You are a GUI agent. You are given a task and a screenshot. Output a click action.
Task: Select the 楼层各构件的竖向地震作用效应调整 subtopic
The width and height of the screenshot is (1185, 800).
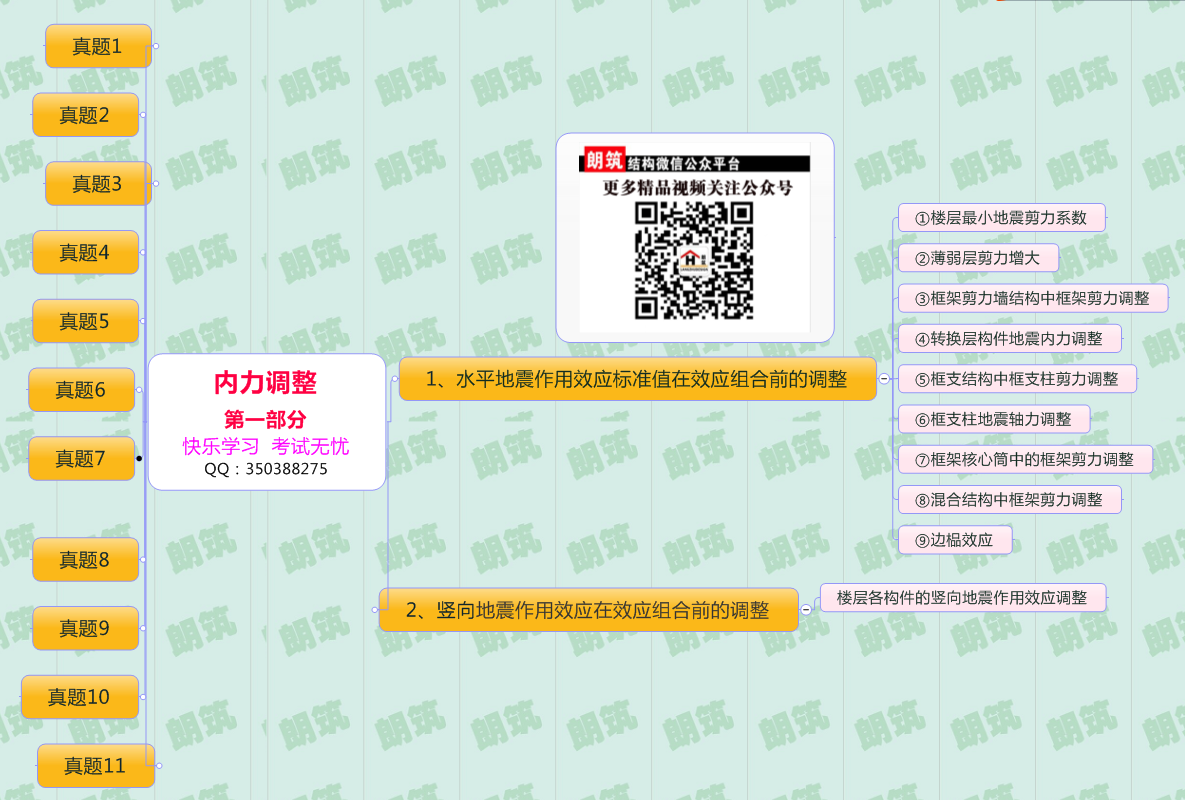963,598
